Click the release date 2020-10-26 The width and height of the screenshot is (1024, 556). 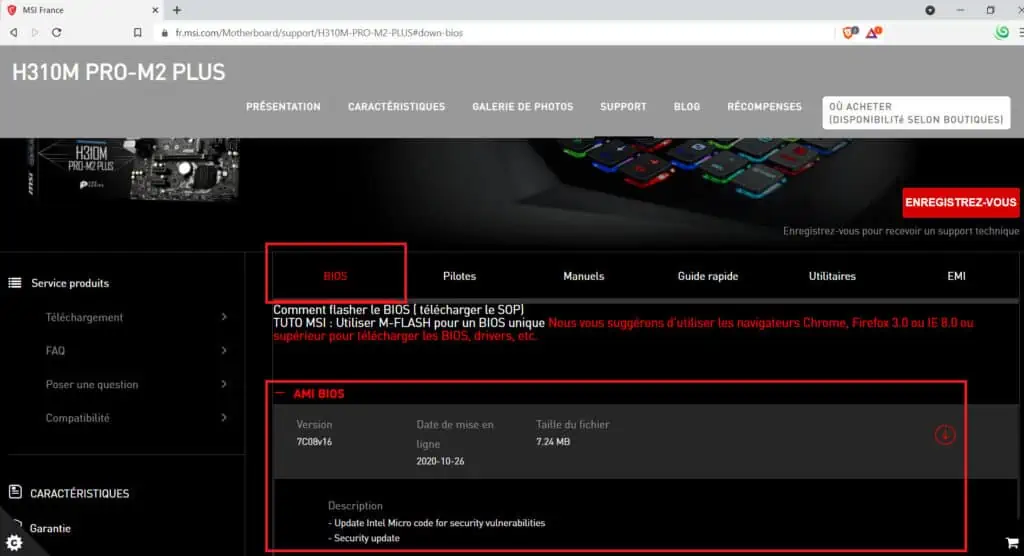pos(440,461)
